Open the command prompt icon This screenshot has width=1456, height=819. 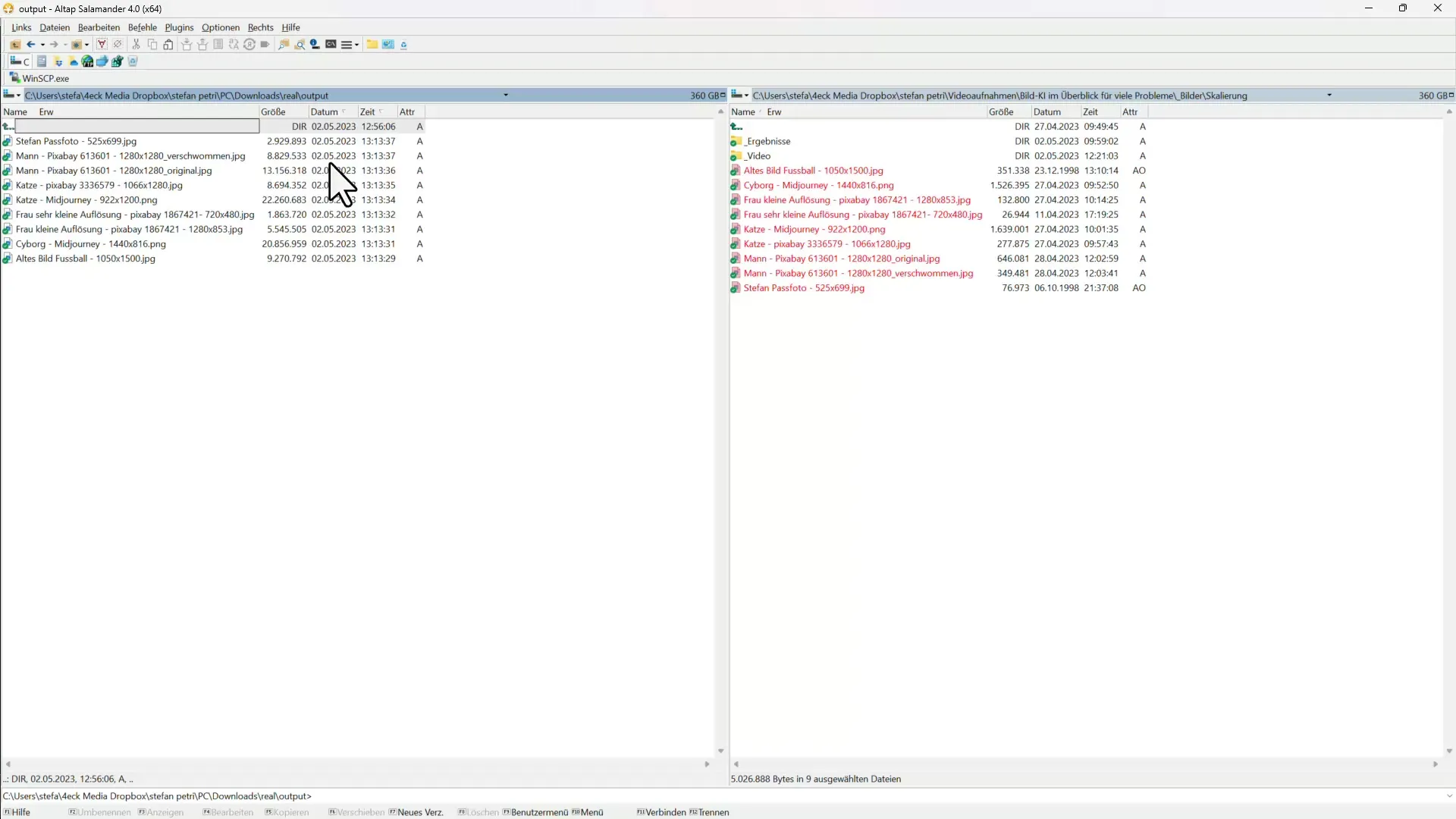(x=331, y=45)
